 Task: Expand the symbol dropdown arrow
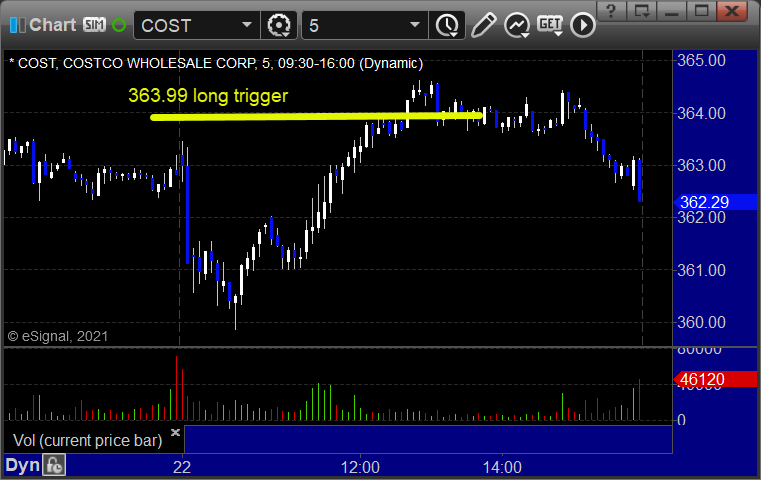click(247, 25)
